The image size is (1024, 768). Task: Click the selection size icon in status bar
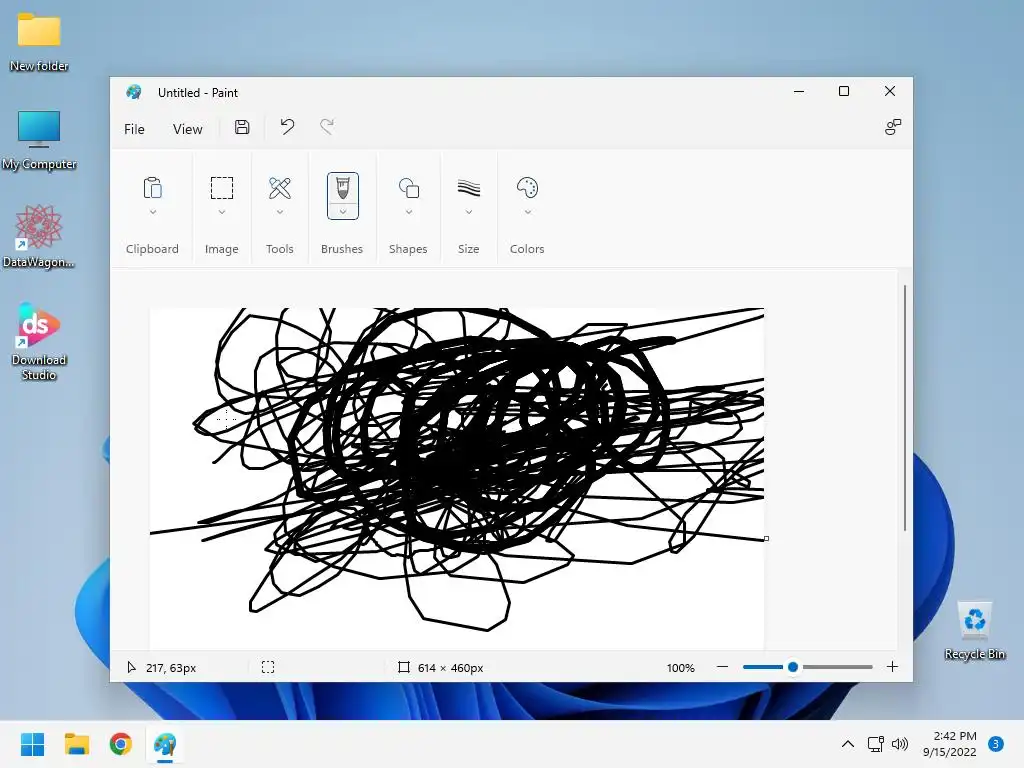click(x=268, y=667)
